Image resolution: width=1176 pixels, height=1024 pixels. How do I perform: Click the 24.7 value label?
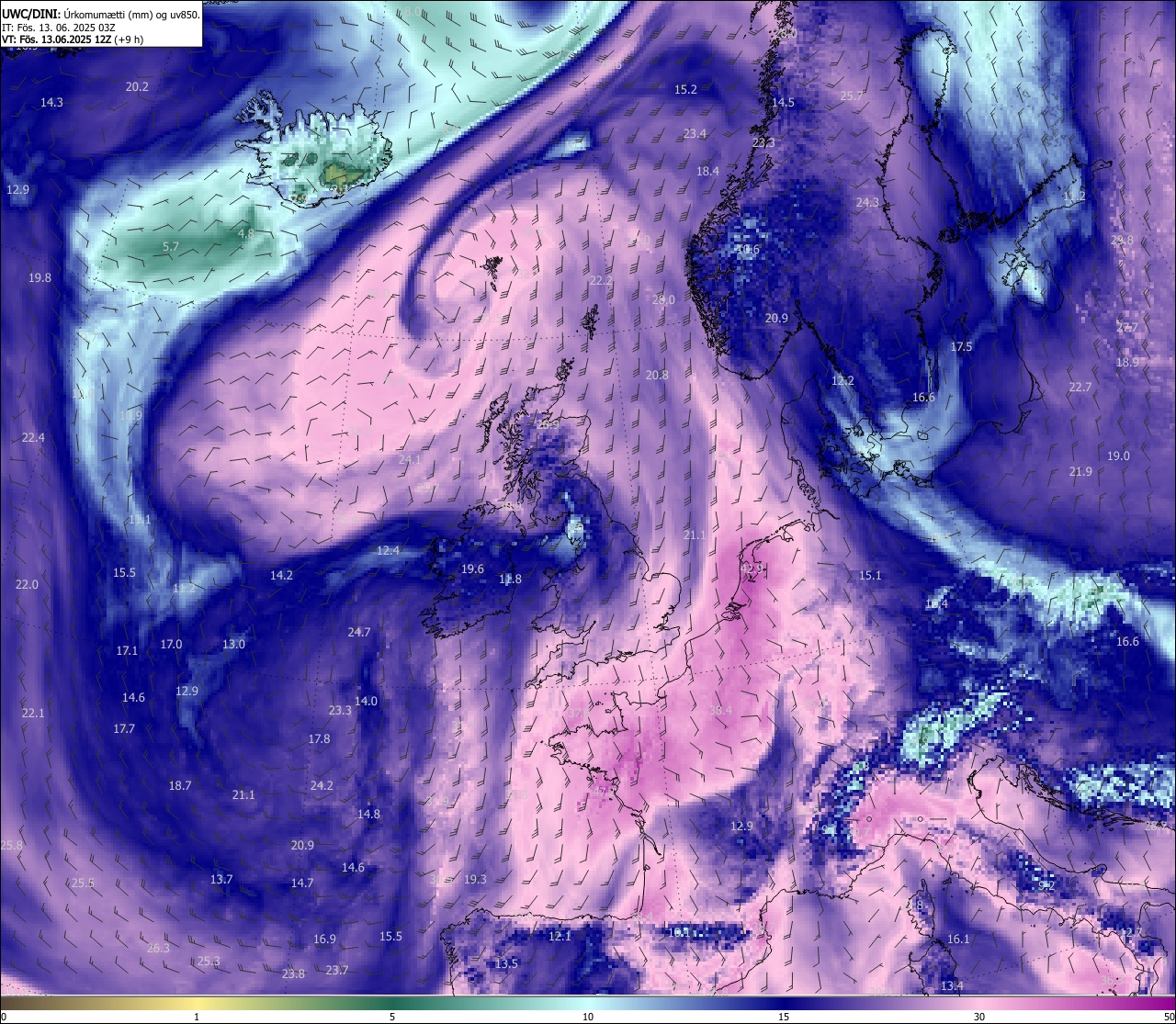click(x=359, y=632)
